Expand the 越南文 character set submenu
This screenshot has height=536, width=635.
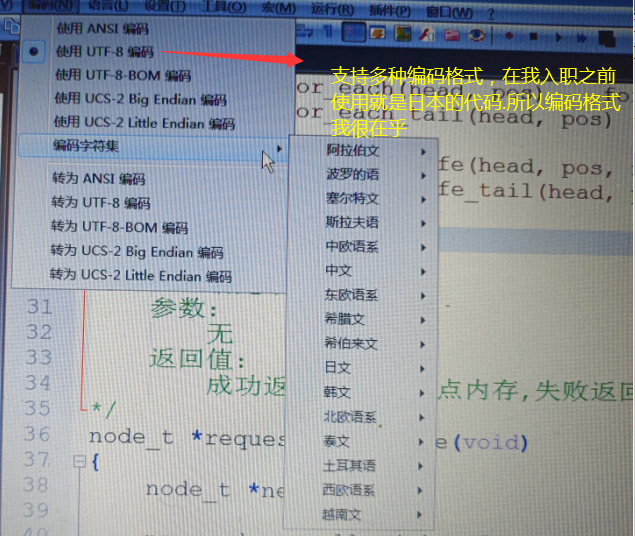[x=357, y=515]
